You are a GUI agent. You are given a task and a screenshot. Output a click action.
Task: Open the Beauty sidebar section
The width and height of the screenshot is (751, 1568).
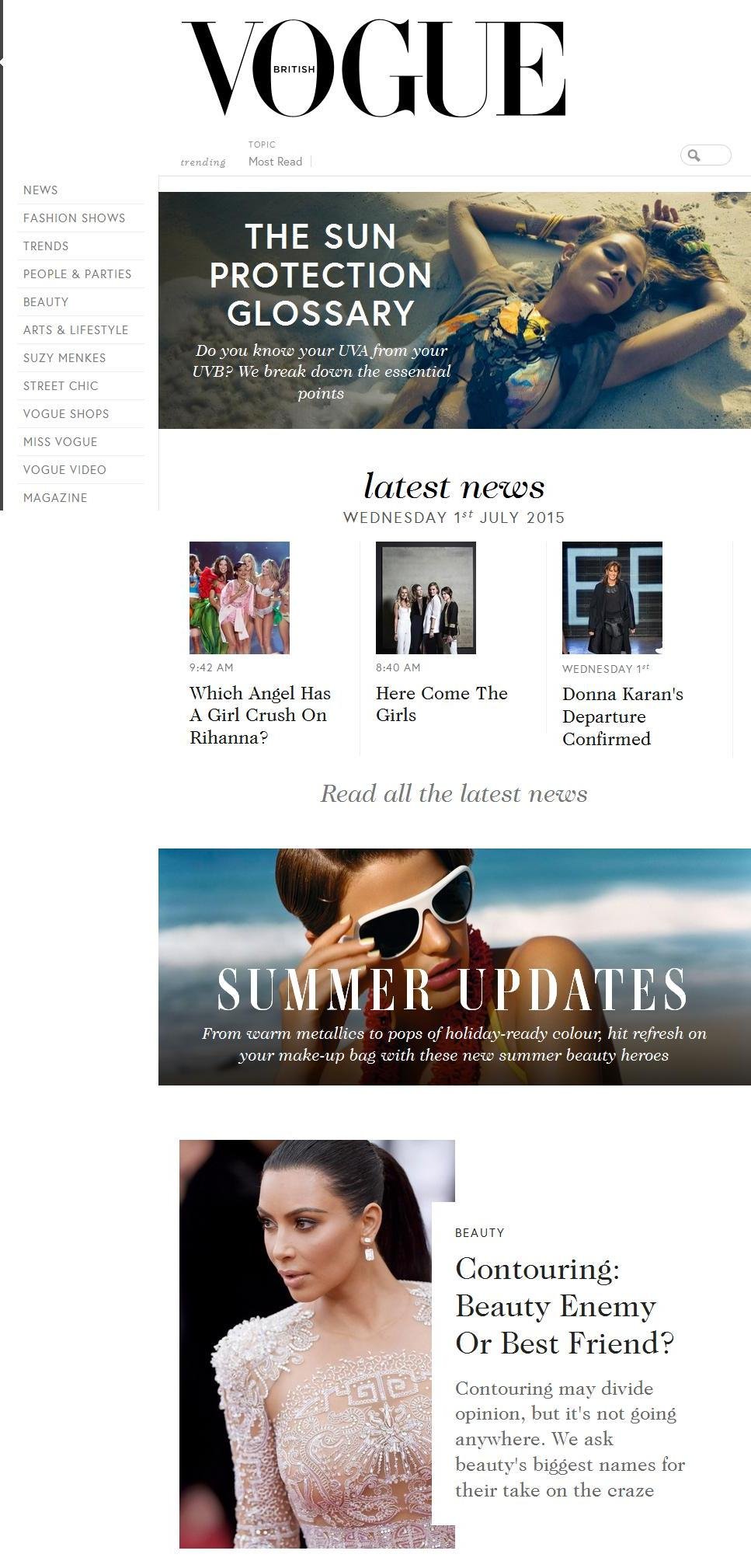click(46, 302)
